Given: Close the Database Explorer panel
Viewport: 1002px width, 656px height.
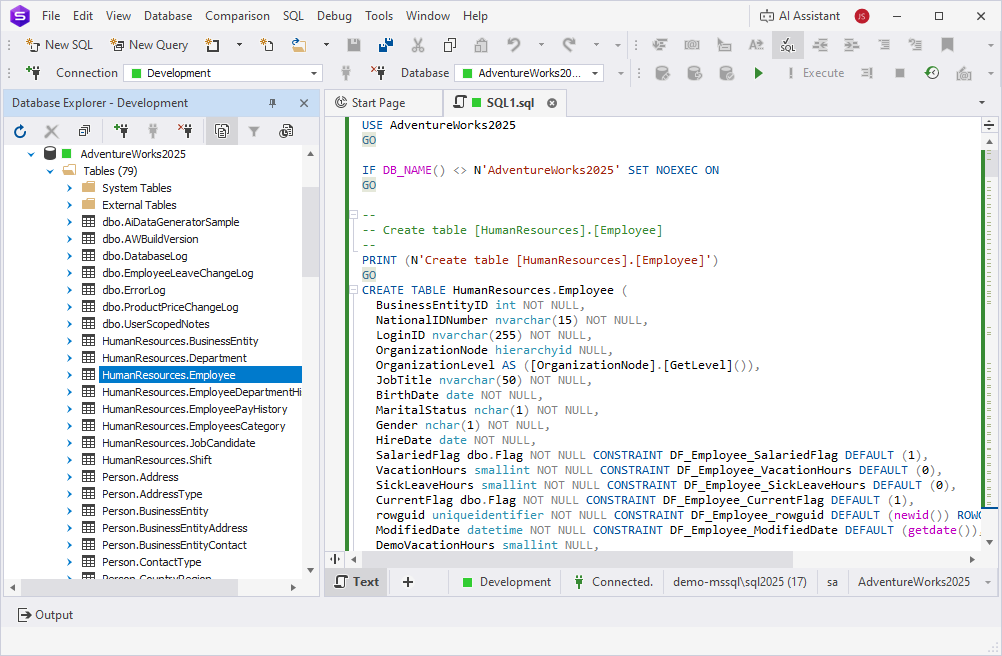Looking at the screenshot, I should [304, 103].
